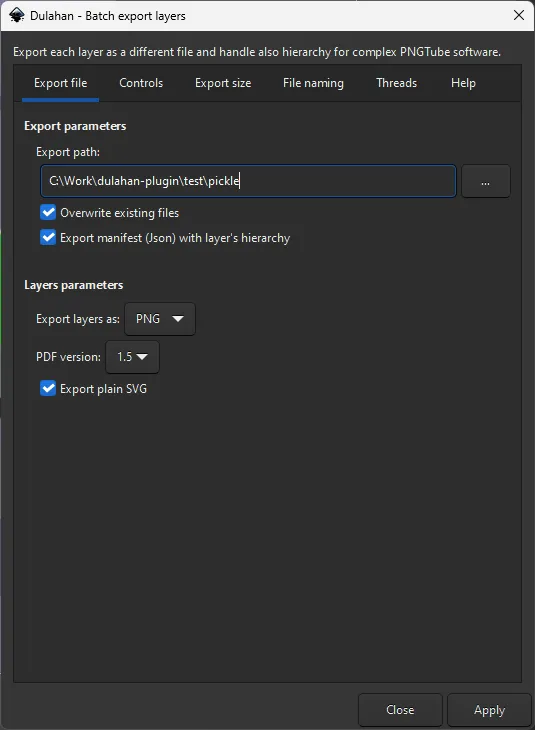Click the dialog description text about PNGTube

pos(257,52)
